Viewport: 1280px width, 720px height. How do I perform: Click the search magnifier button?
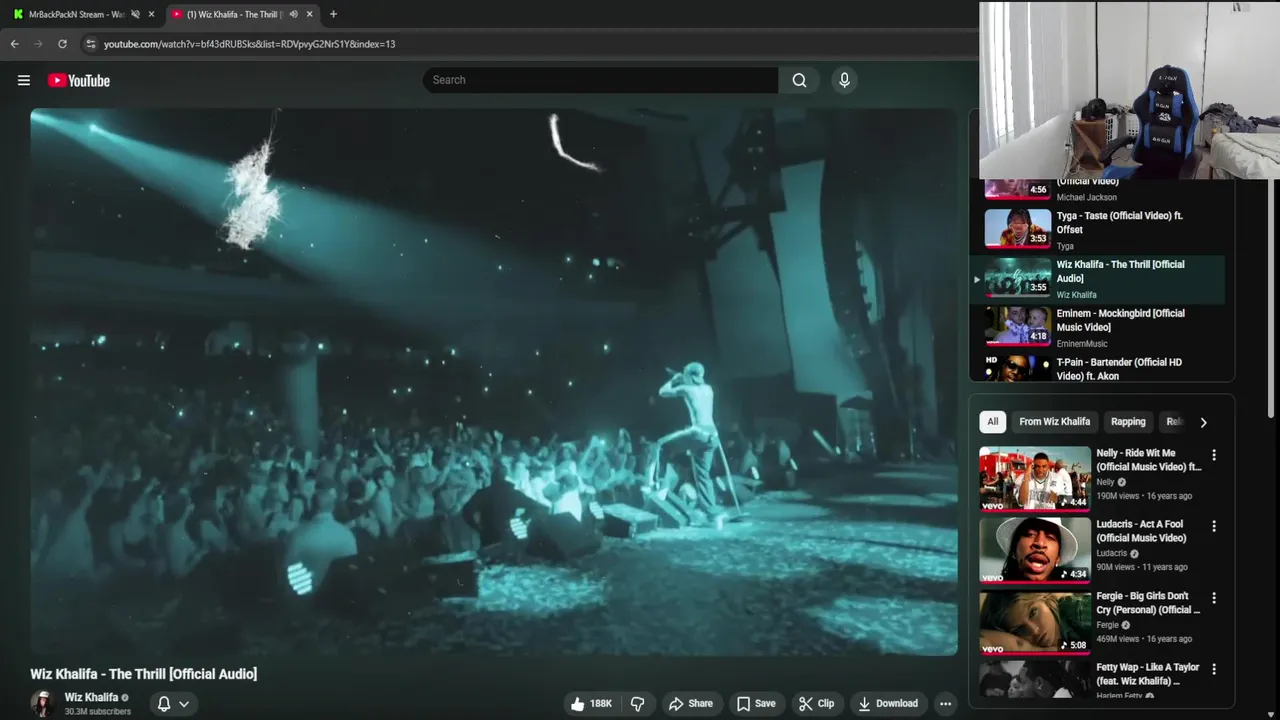(799, 80)
